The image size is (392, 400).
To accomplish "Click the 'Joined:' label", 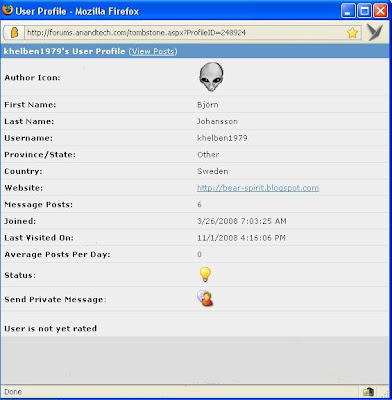I will [x=20, y=221].
